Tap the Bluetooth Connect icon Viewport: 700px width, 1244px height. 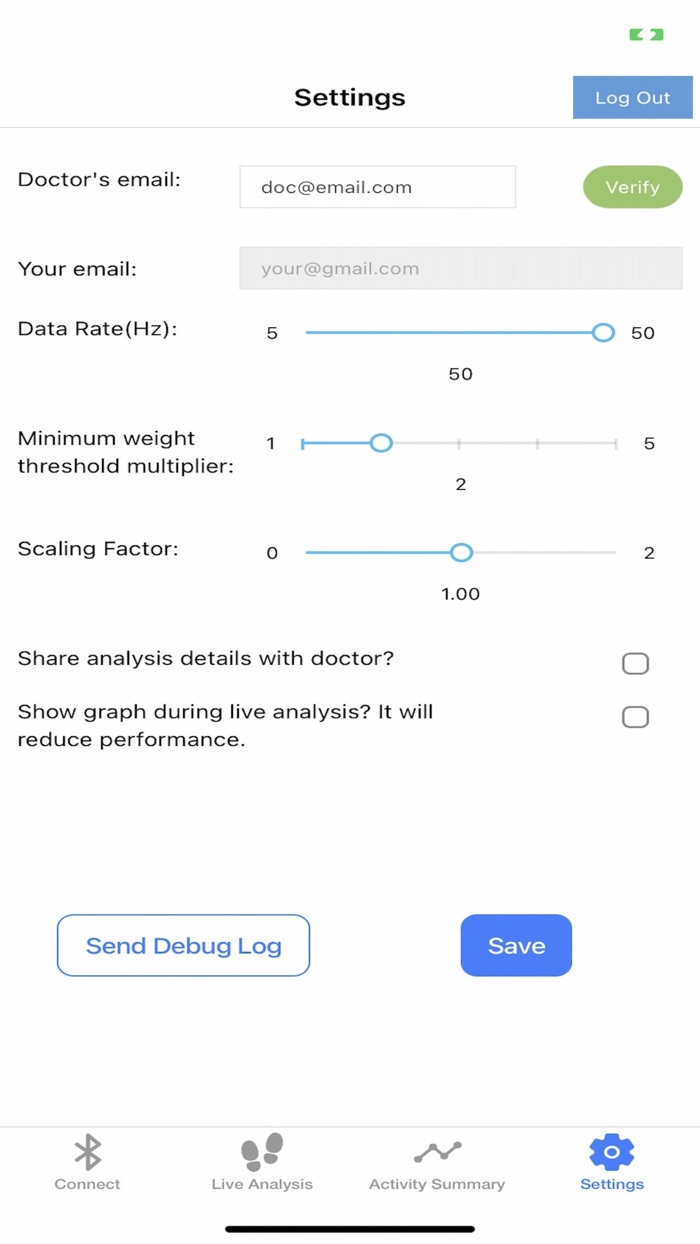[87, 1151]
